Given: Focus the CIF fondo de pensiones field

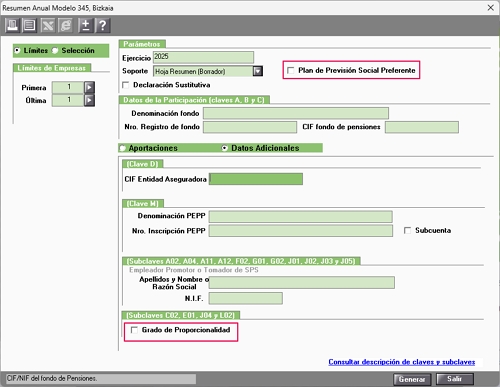Looking at the screenshot, I should (422, 127).
